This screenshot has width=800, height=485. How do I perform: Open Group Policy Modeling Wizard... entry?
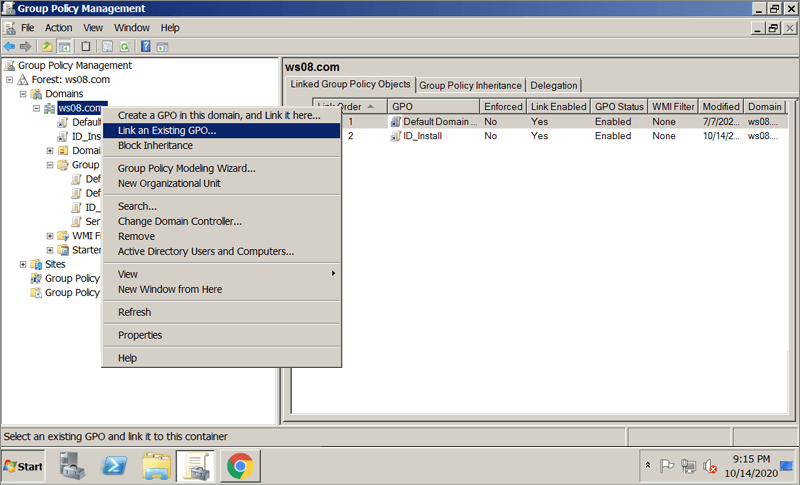221,168
